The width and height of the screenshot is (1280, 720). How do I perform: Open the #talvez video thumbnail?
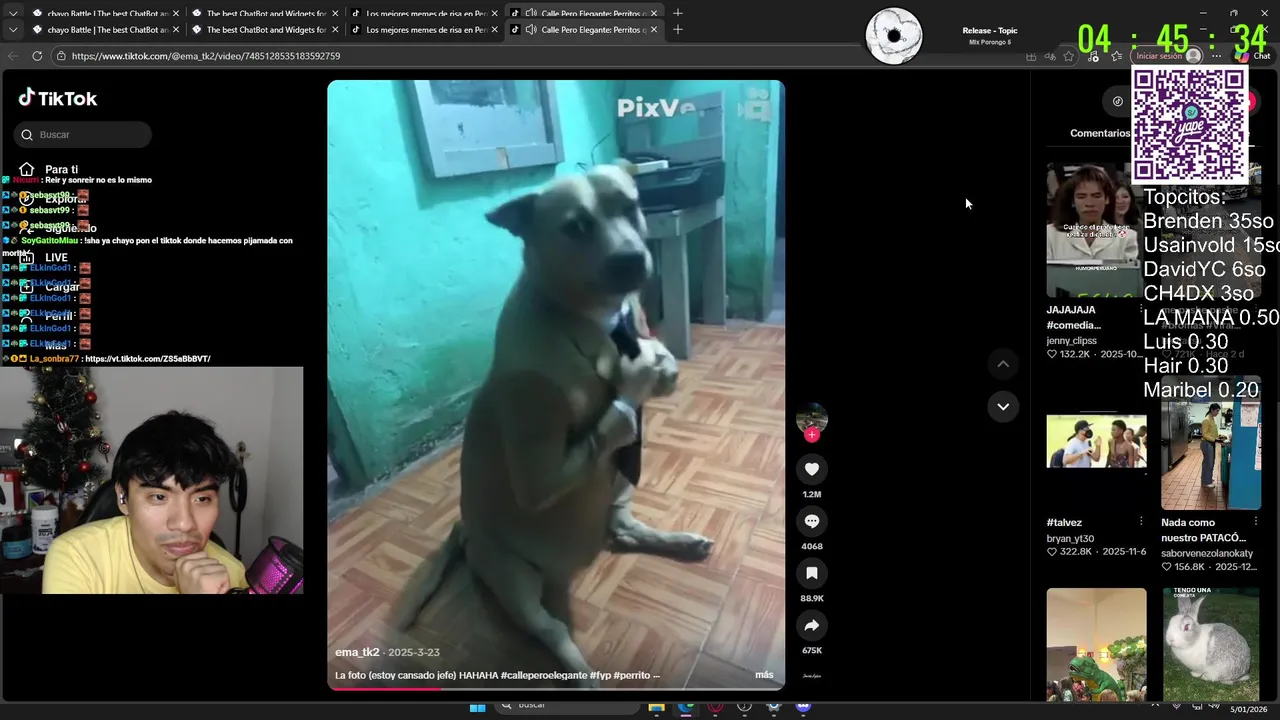1096,441
